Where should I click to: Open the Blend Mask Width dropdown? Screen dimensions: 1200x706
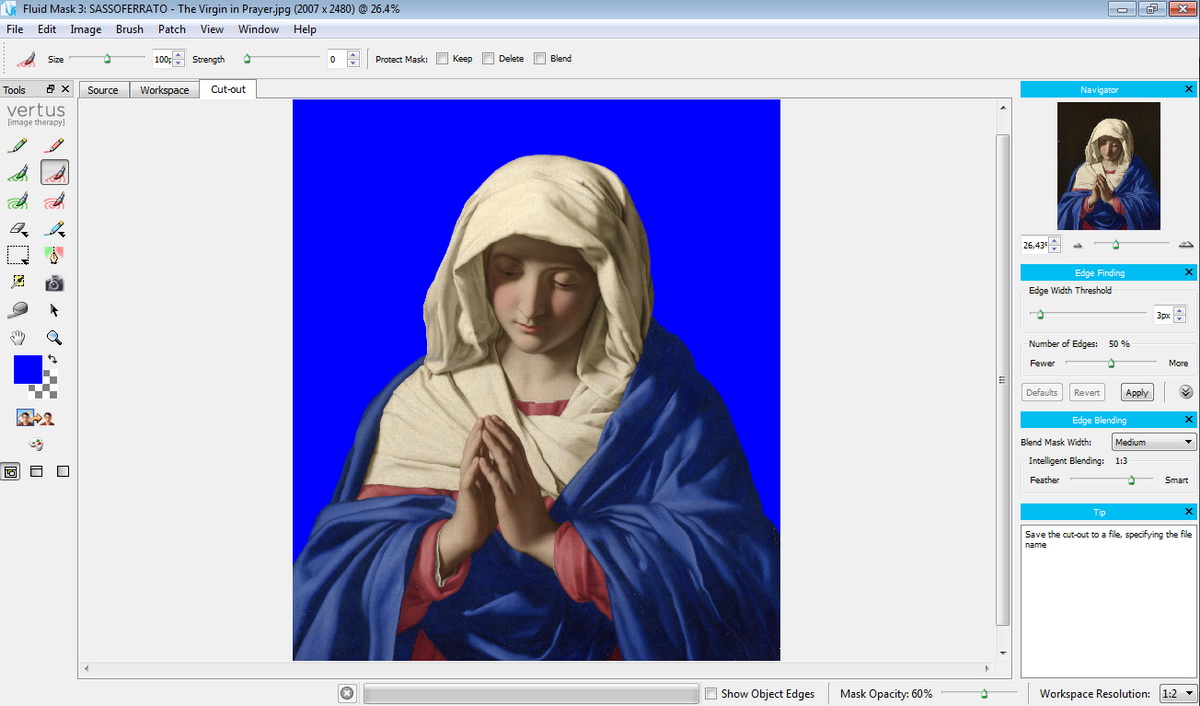[x=1154, y=442]
